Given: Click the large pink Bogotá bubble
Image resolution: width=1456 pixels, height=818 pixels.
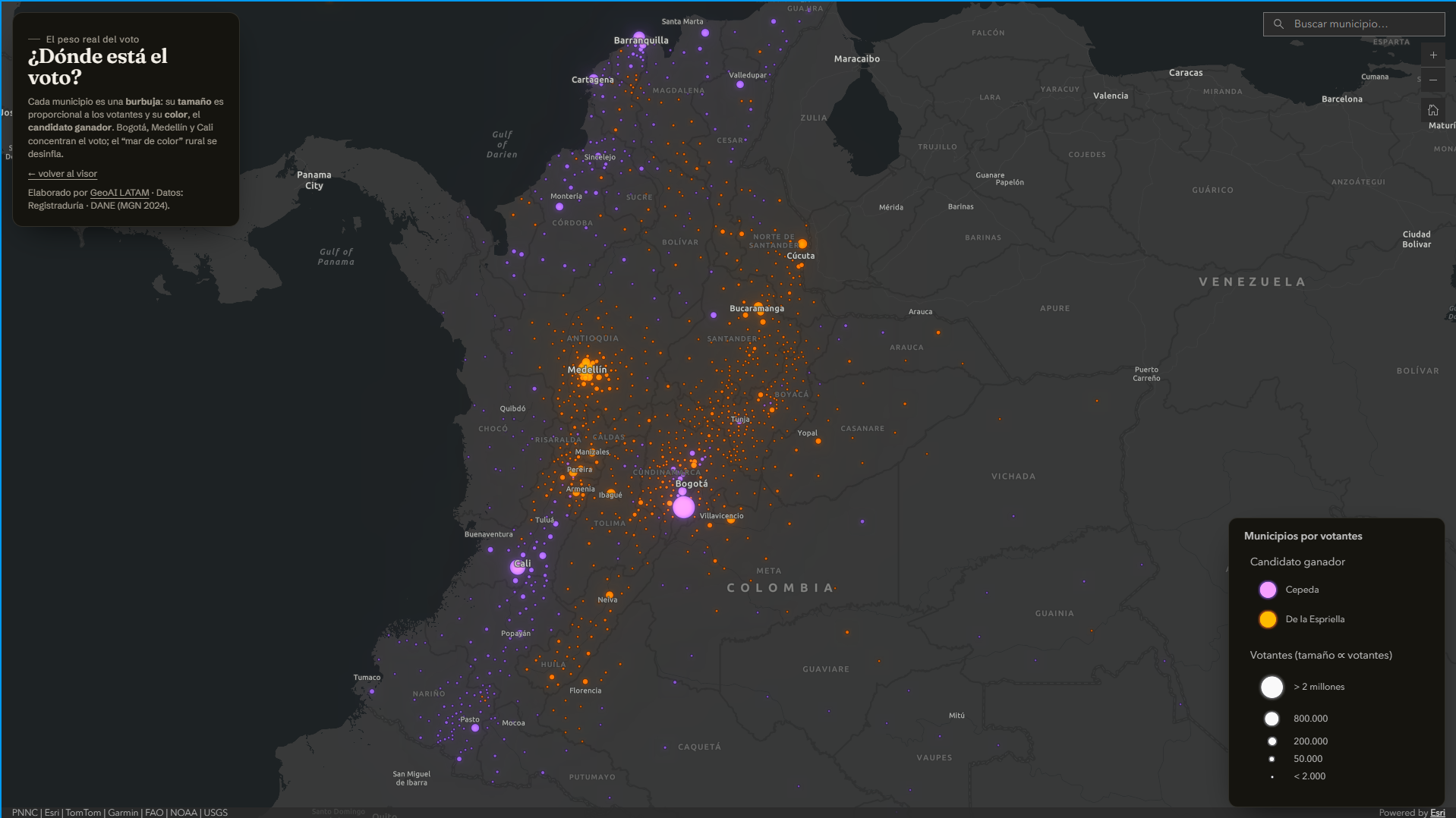Looking at the screenshot, I should [x=683, y=507].
